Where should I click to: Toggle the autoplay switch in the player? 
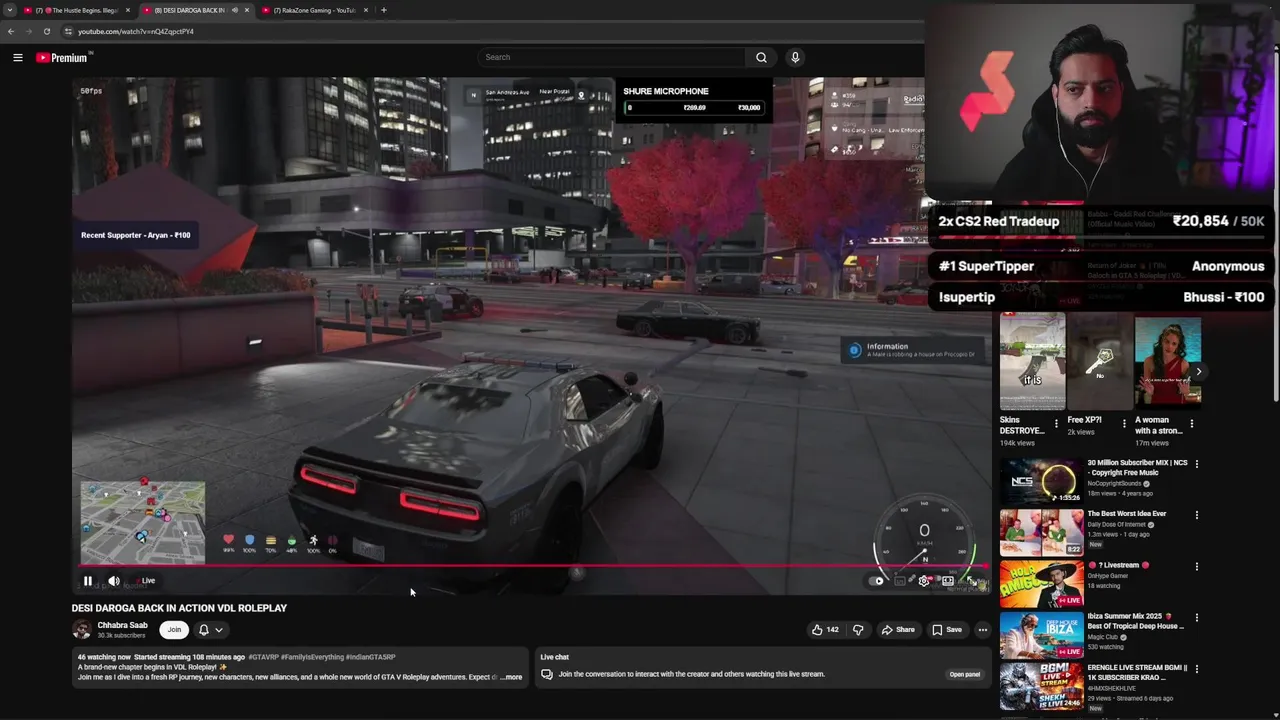pos(878,581)
